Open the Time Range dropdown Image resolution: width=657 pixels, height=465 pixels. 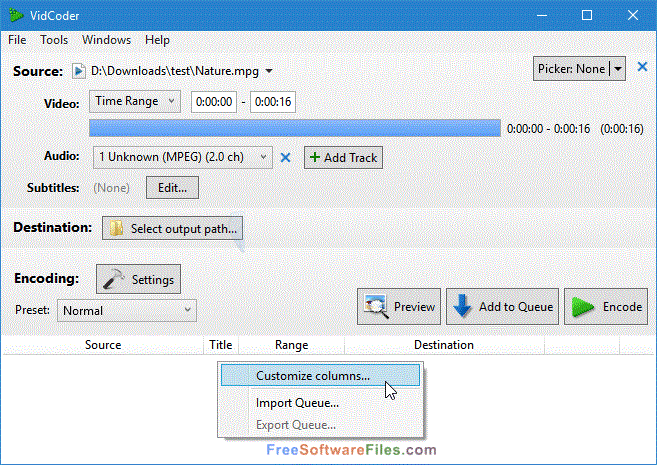(135, 101)
